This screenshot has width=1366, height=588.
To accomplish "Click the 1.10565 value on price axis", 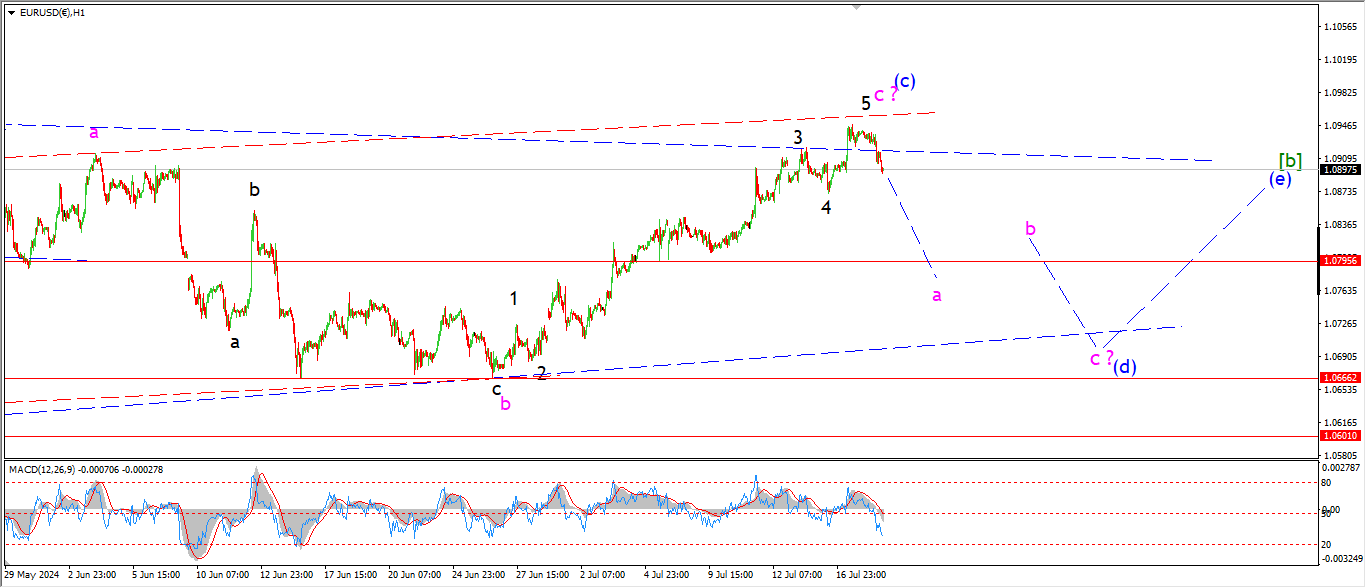I will (1340, 26).
